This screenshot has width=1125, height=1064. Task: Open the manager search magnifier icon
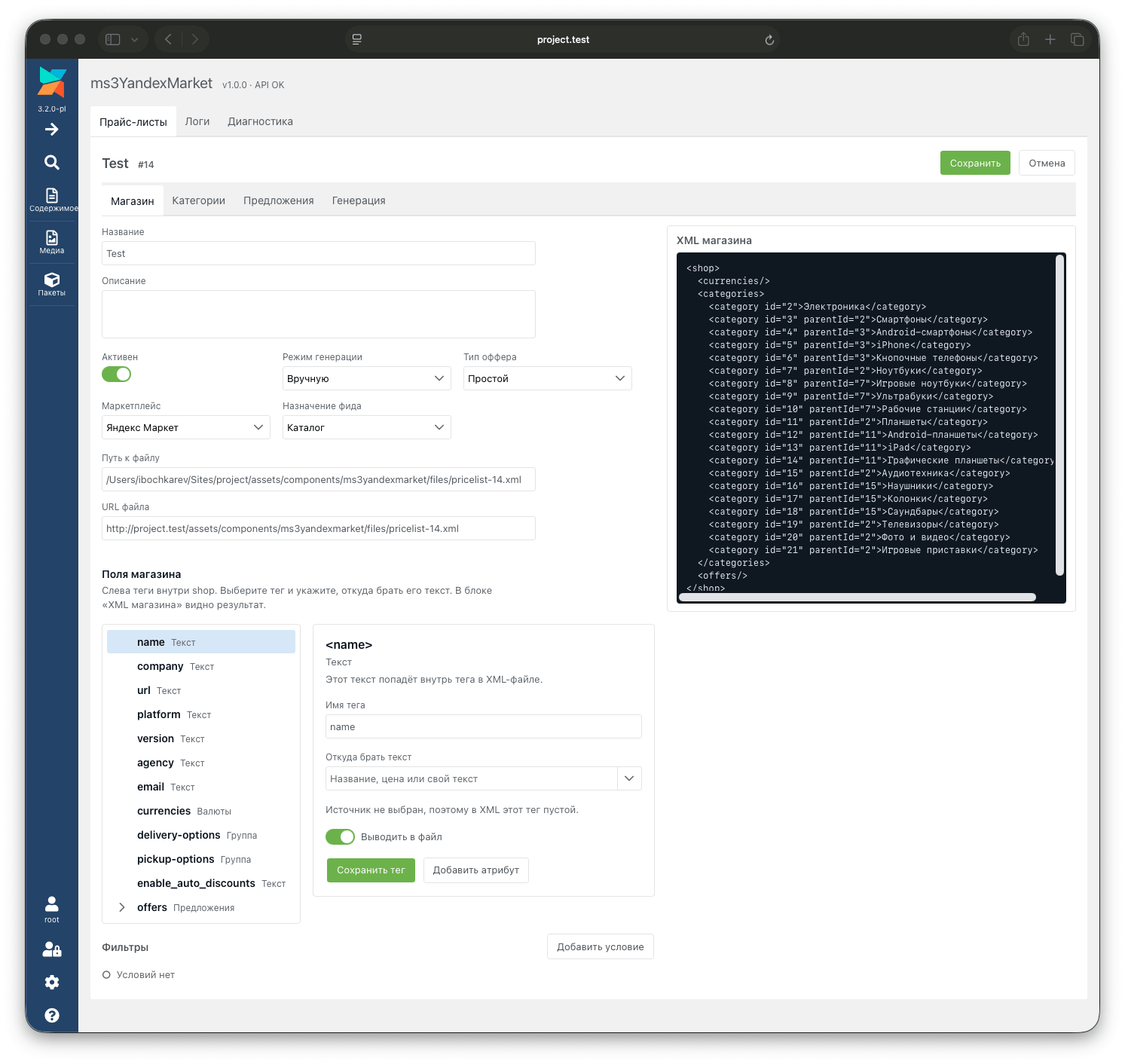point(52,162)
